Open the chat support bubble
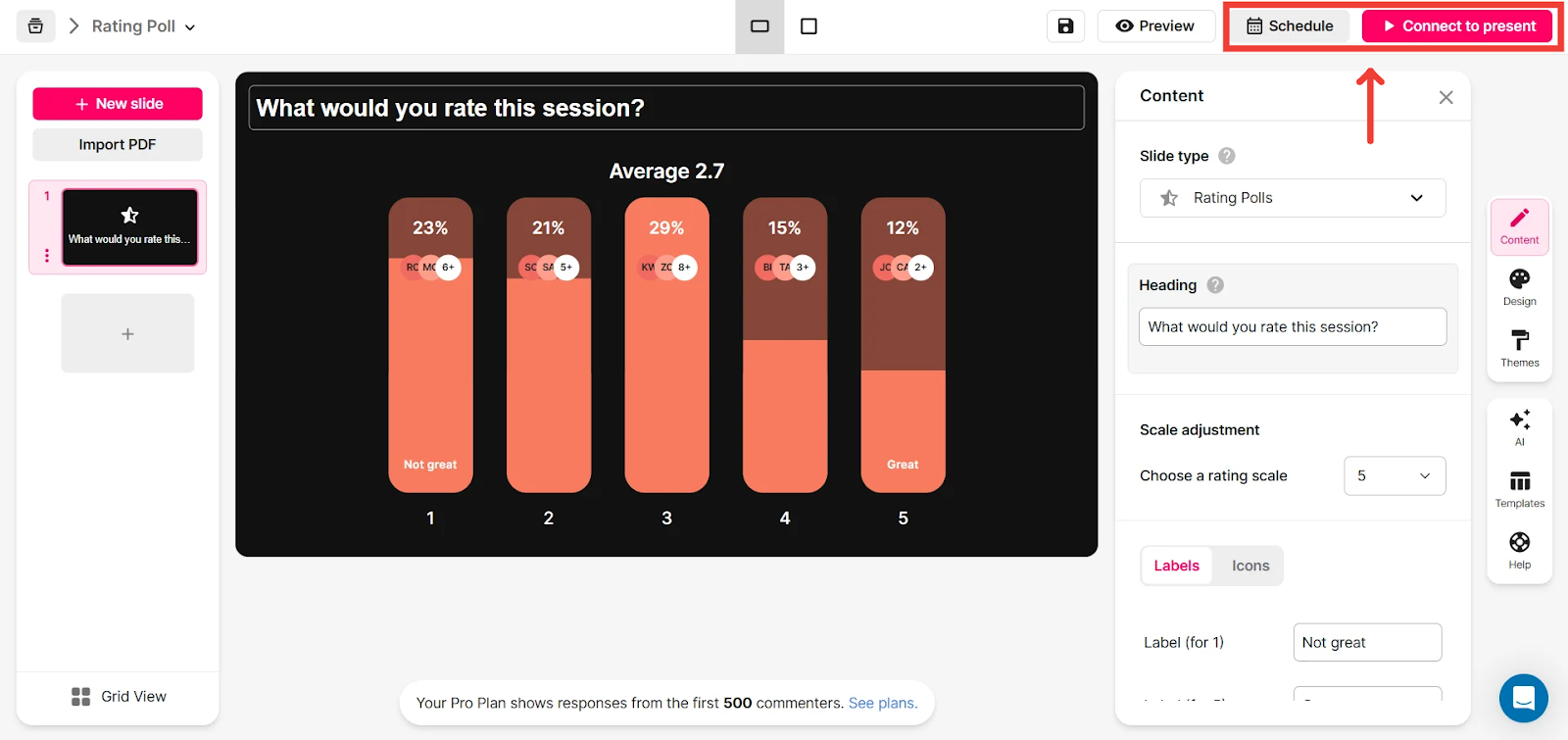Viewport: 1568px width, 740px height. [1523, 698]
